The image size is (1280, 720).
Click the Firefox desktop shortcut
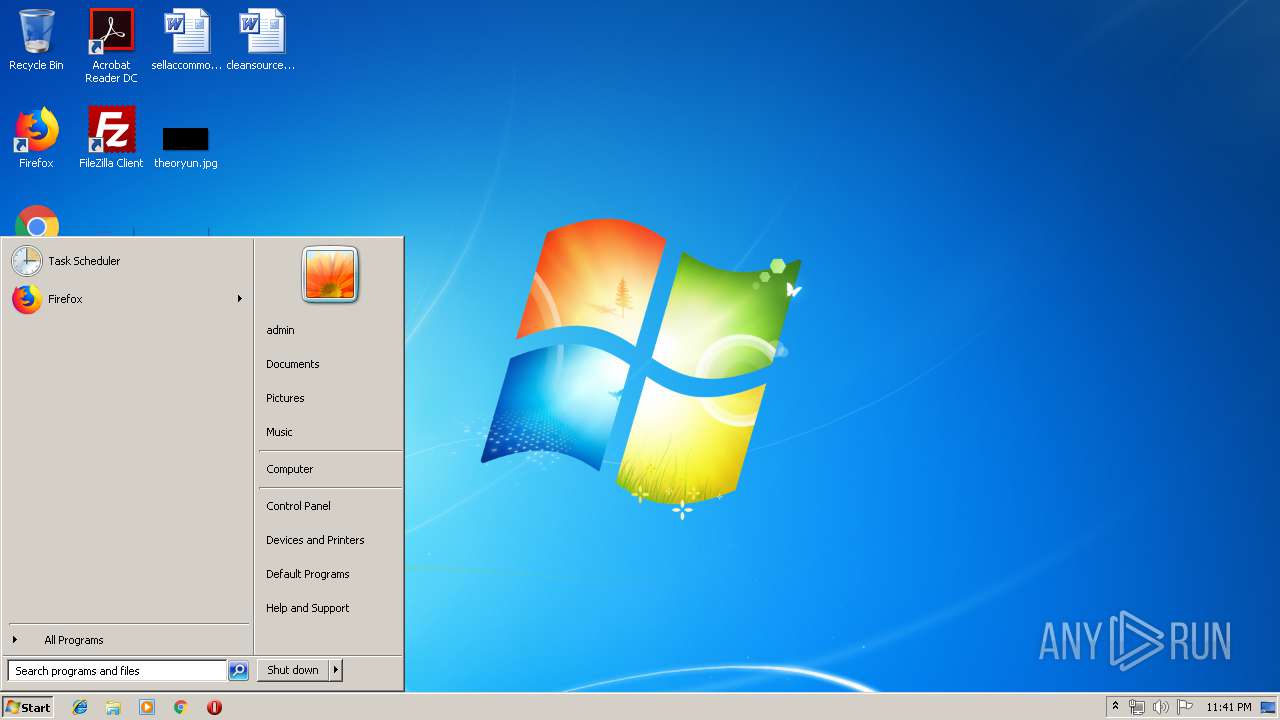pos(36,138)
